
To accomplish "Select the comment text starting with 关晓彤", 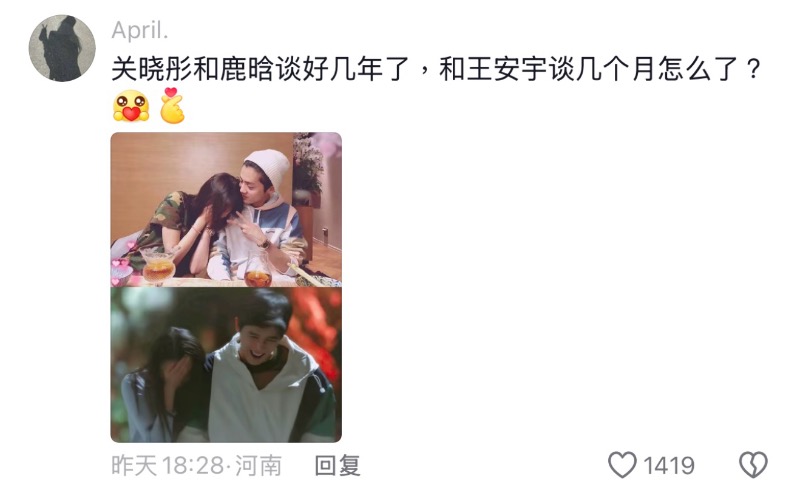I will click(x=436, y=69).
